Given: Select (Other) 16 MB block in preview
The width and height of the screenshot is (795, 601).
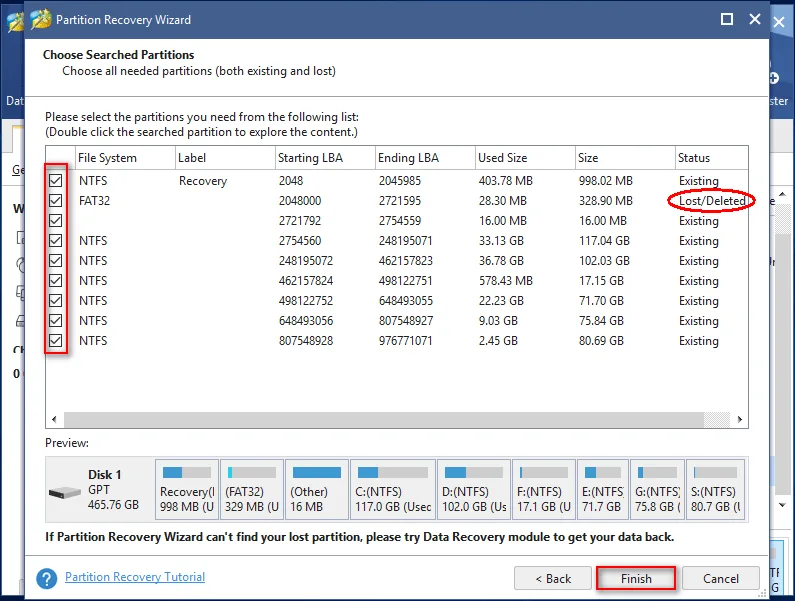Looking at the screenshot, I should [x=317, y=489].
